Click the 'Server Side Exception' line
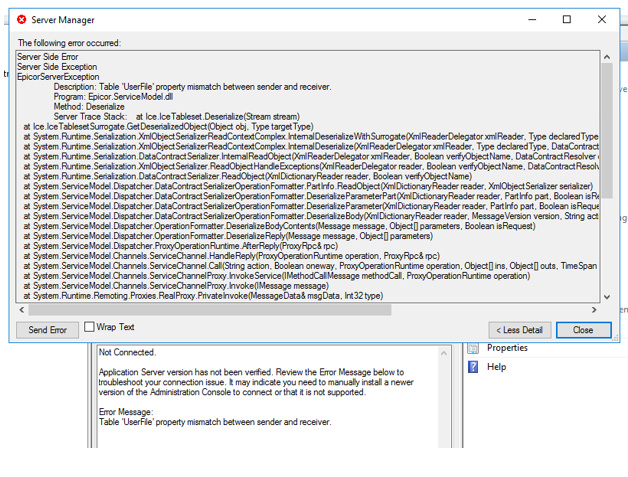The width and height of the screenshot is (628, 477). click(x=57, y=67)
